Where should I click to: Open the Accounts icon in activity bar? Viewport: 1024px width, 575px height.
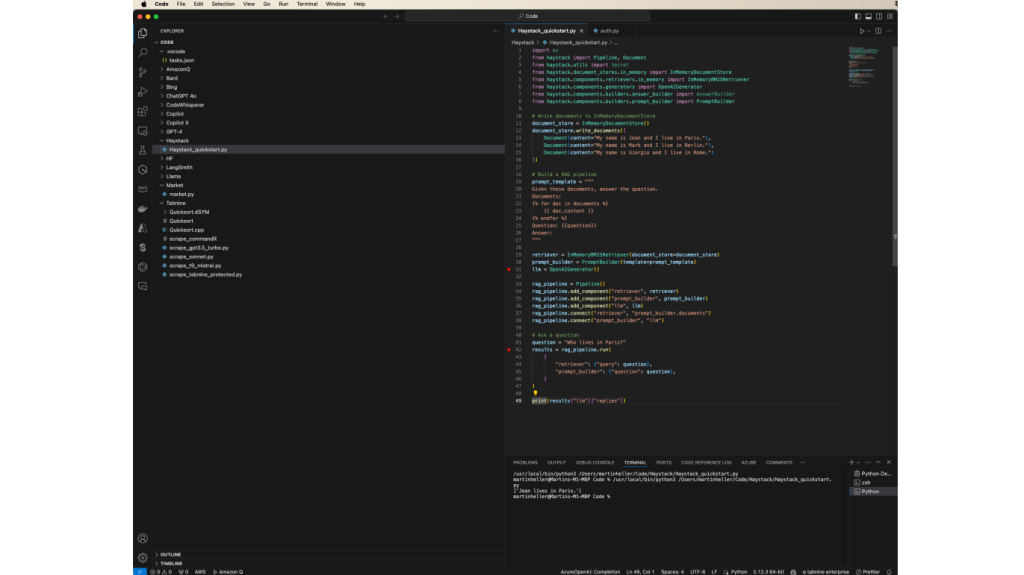[x=143, y=538]
